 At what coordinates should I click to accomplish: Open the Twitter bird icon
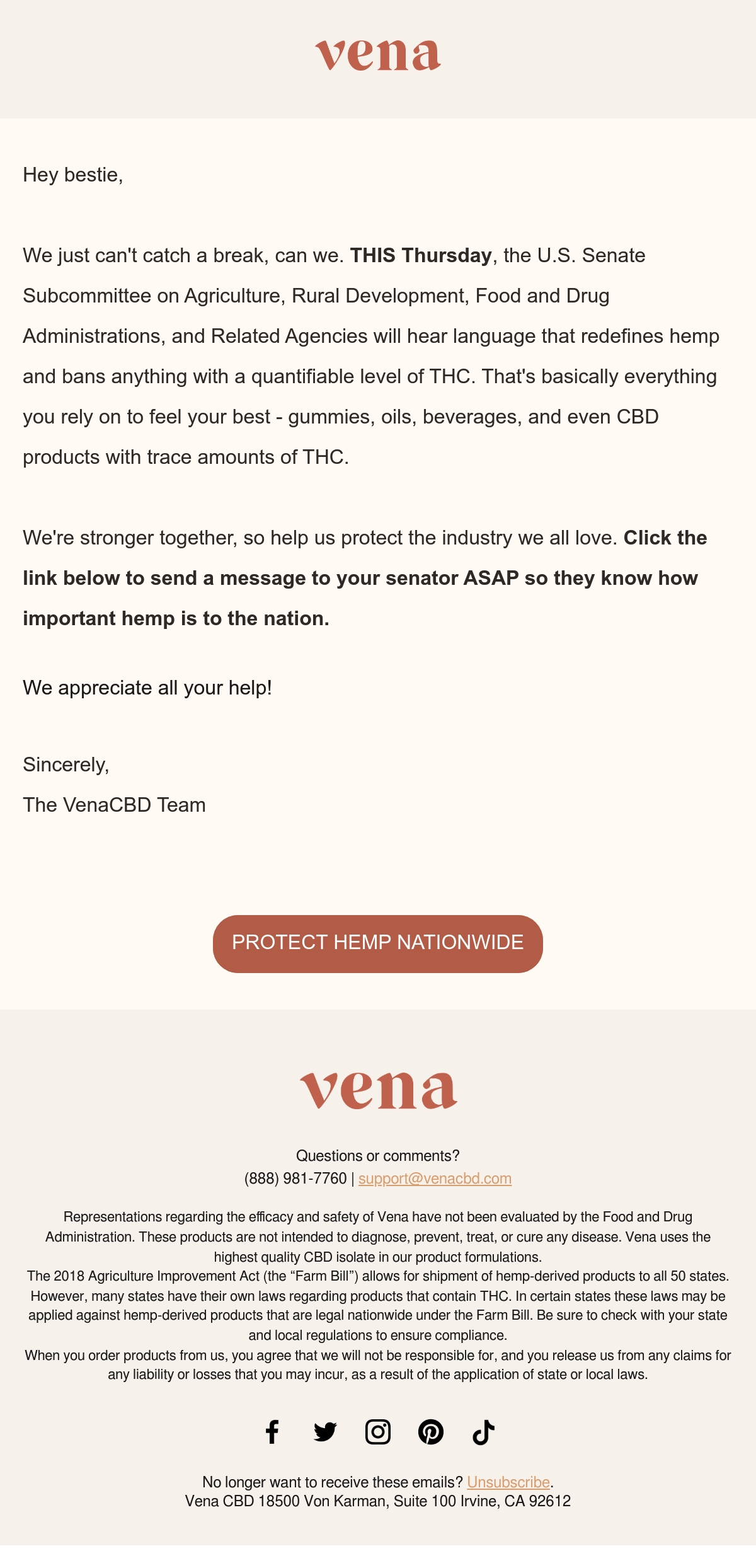[325, 1432]
